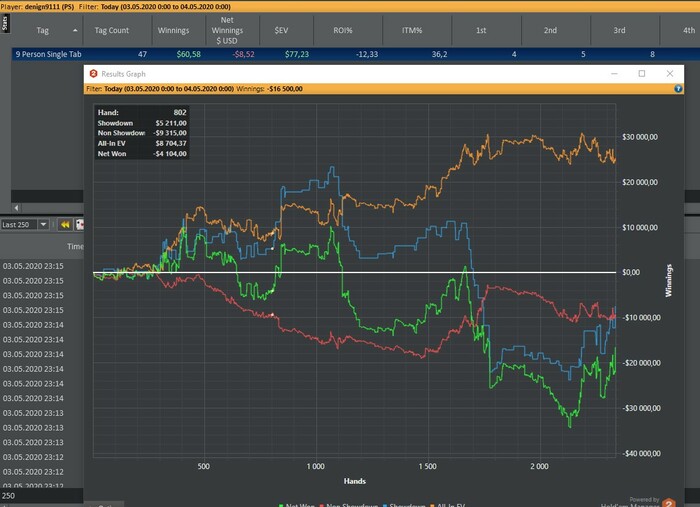Image resolution: width=700 pixels, height=507 pixels.
Task: Click the Hands x-axis title
Action: coord(355,481)
